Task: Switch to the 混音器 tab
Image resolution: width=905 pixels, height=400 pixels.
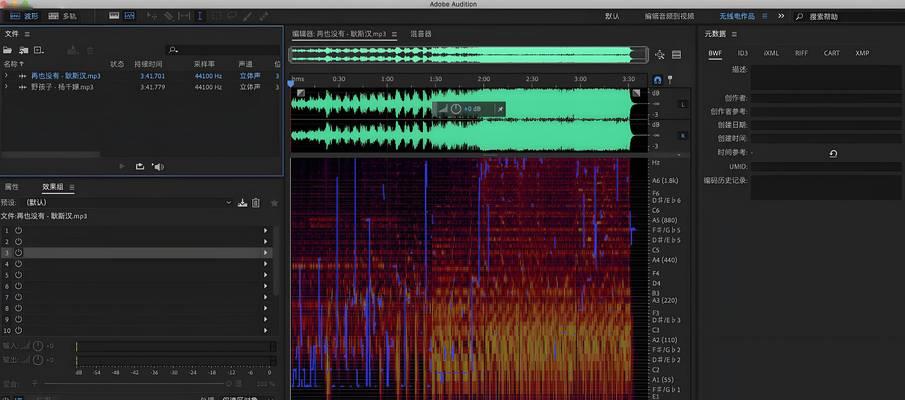Action: click(x=421, y=34)
